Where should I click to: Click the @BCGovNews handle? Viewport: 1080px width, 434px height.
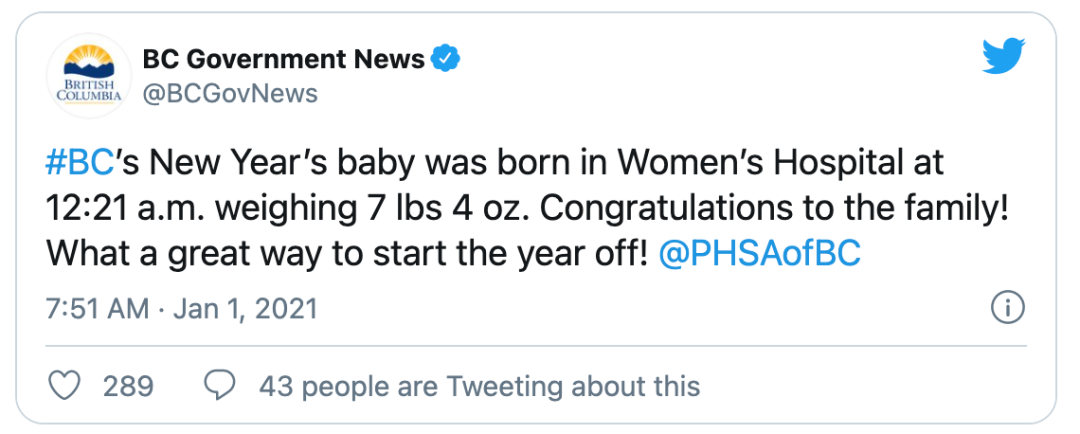(230, 94)
